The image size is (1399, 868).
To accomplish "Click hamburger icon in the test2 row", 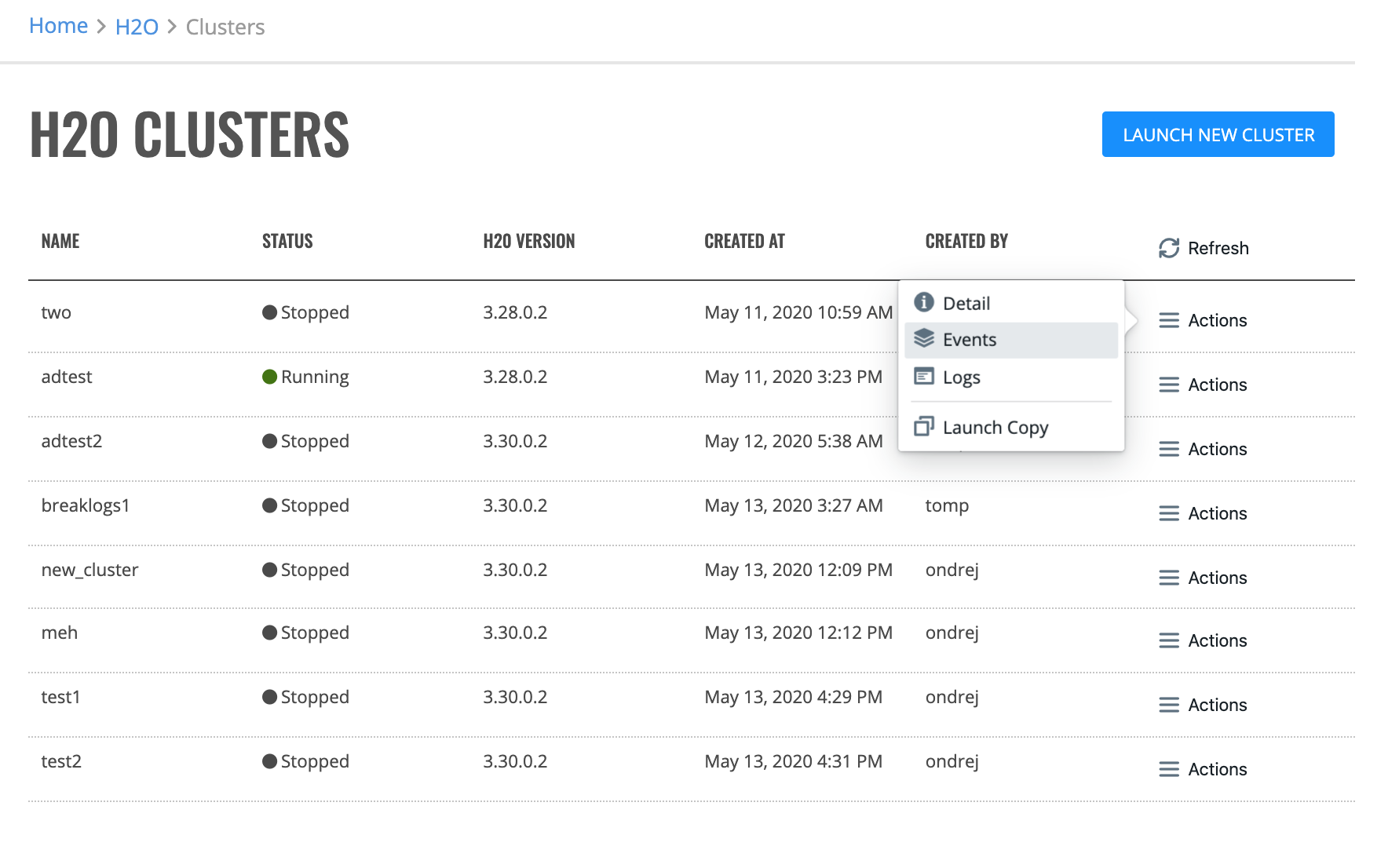I will click(1169, 769).
